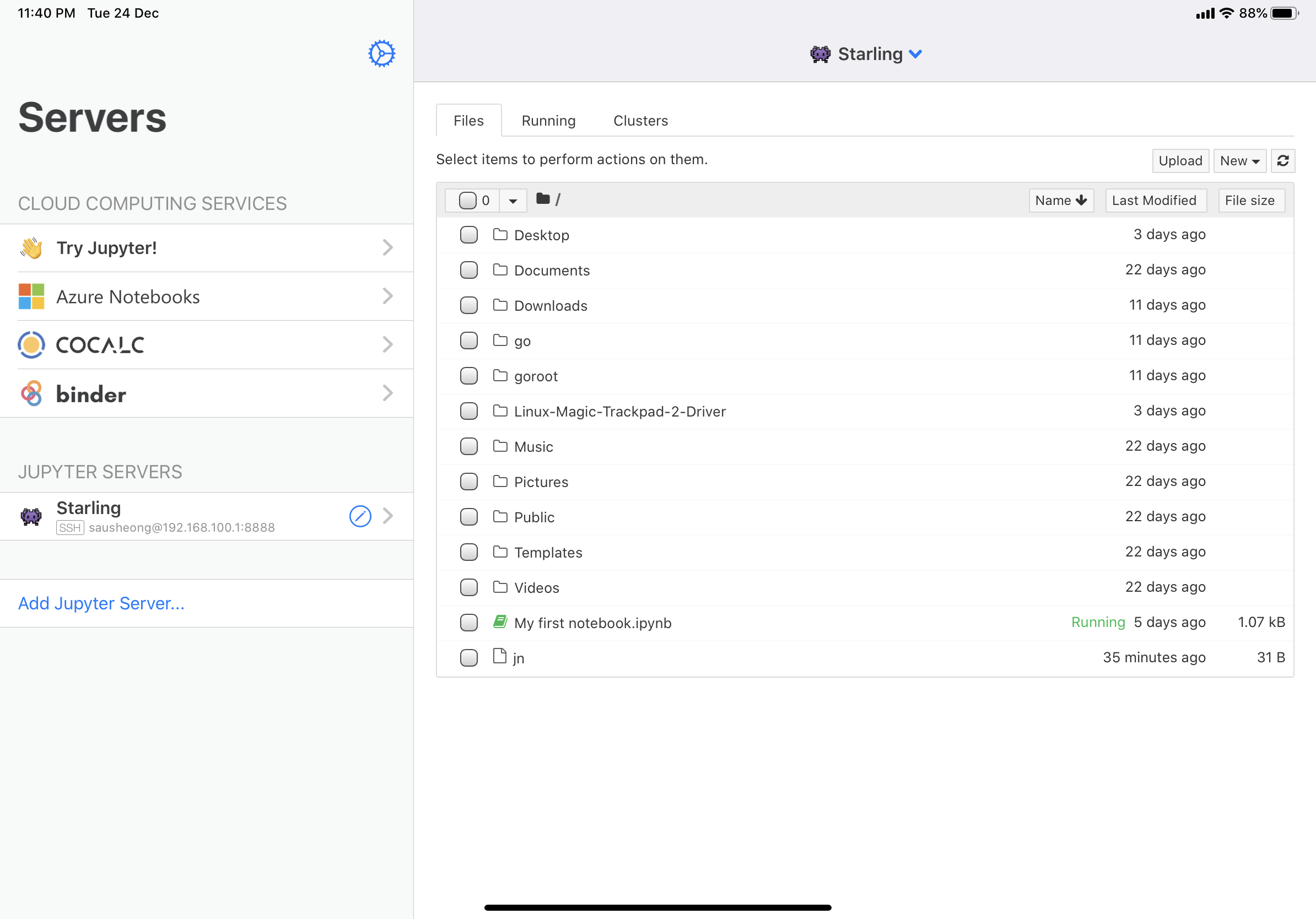
Task: Click the Pictures folder icon
Action: [500, 482]
